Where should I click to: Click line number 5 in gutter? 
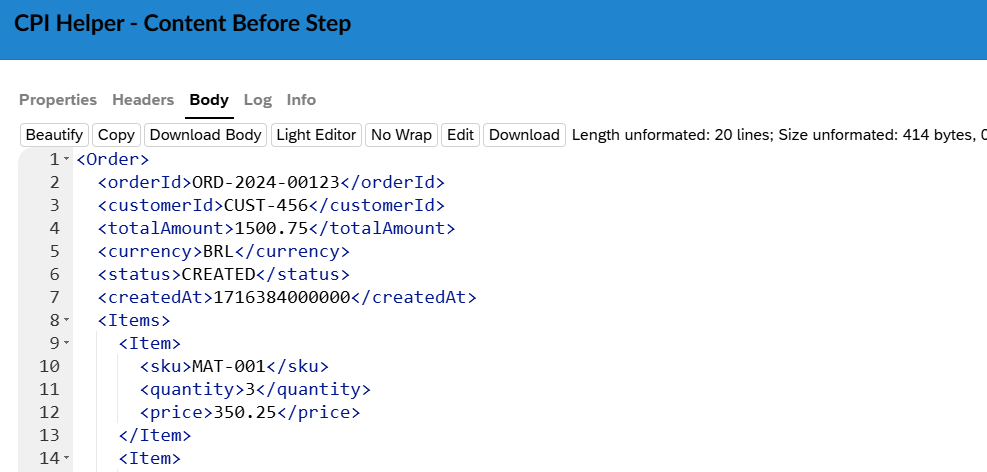coord(54,252)
